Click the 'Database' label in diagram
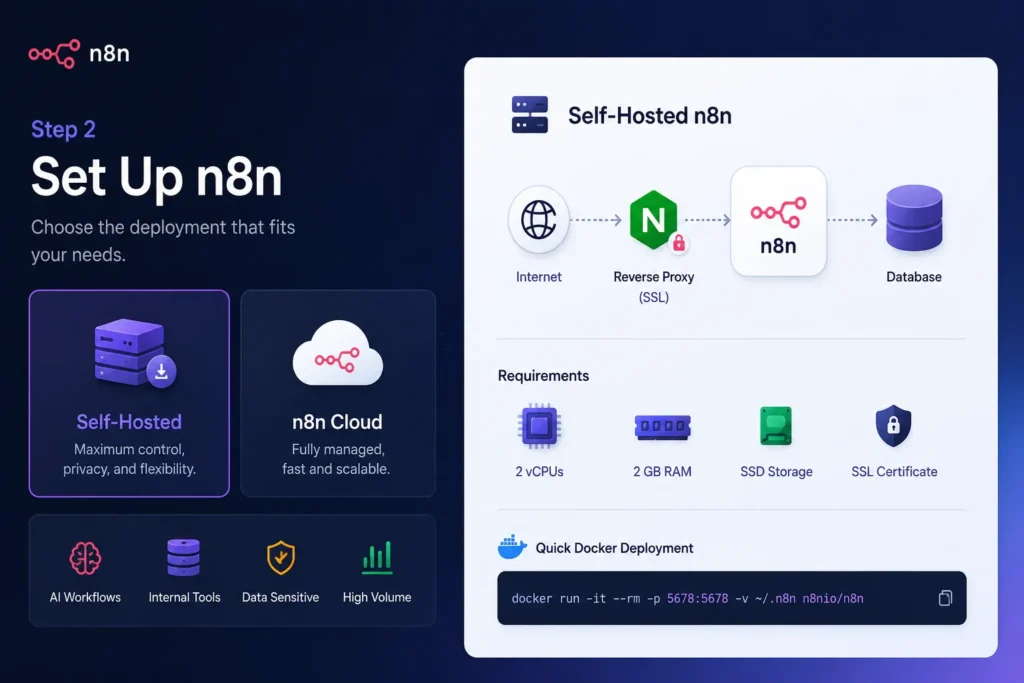 tap(914, 277)
